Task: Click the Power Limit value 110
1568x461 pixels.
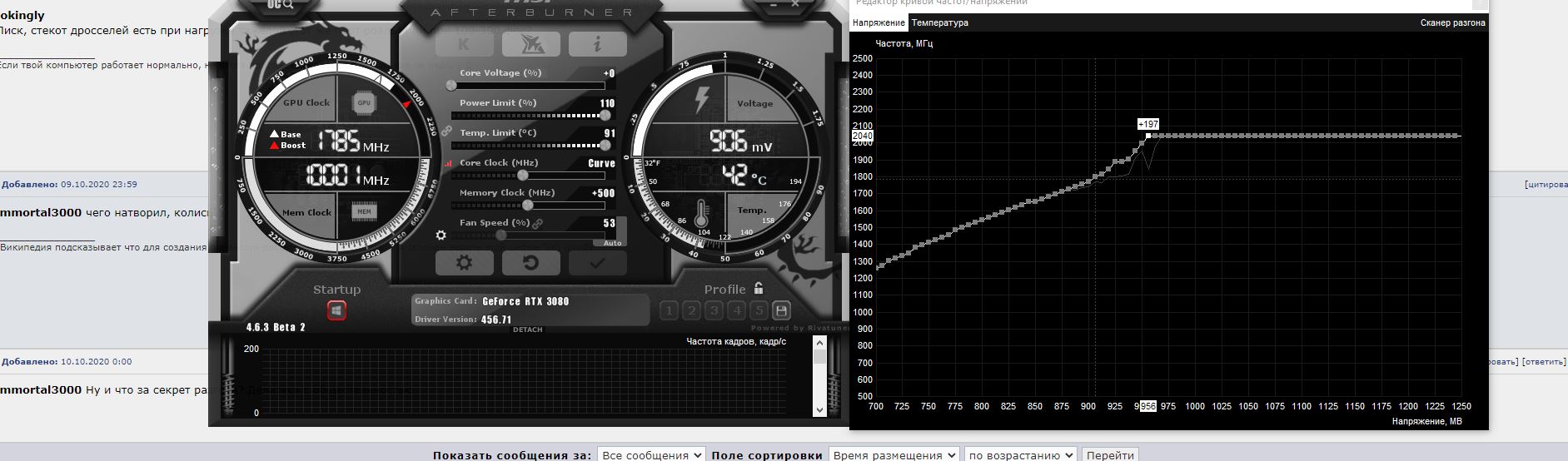Action: pos(607,103)
